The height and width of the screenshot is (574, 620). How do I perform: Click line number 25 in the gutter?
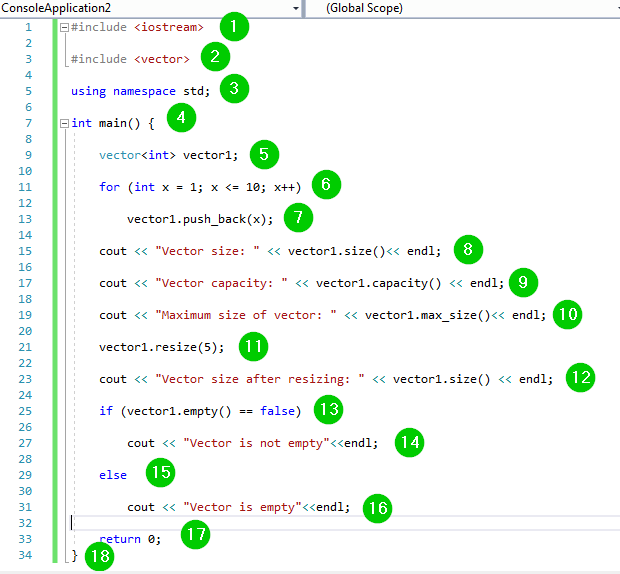click(25, 411)
